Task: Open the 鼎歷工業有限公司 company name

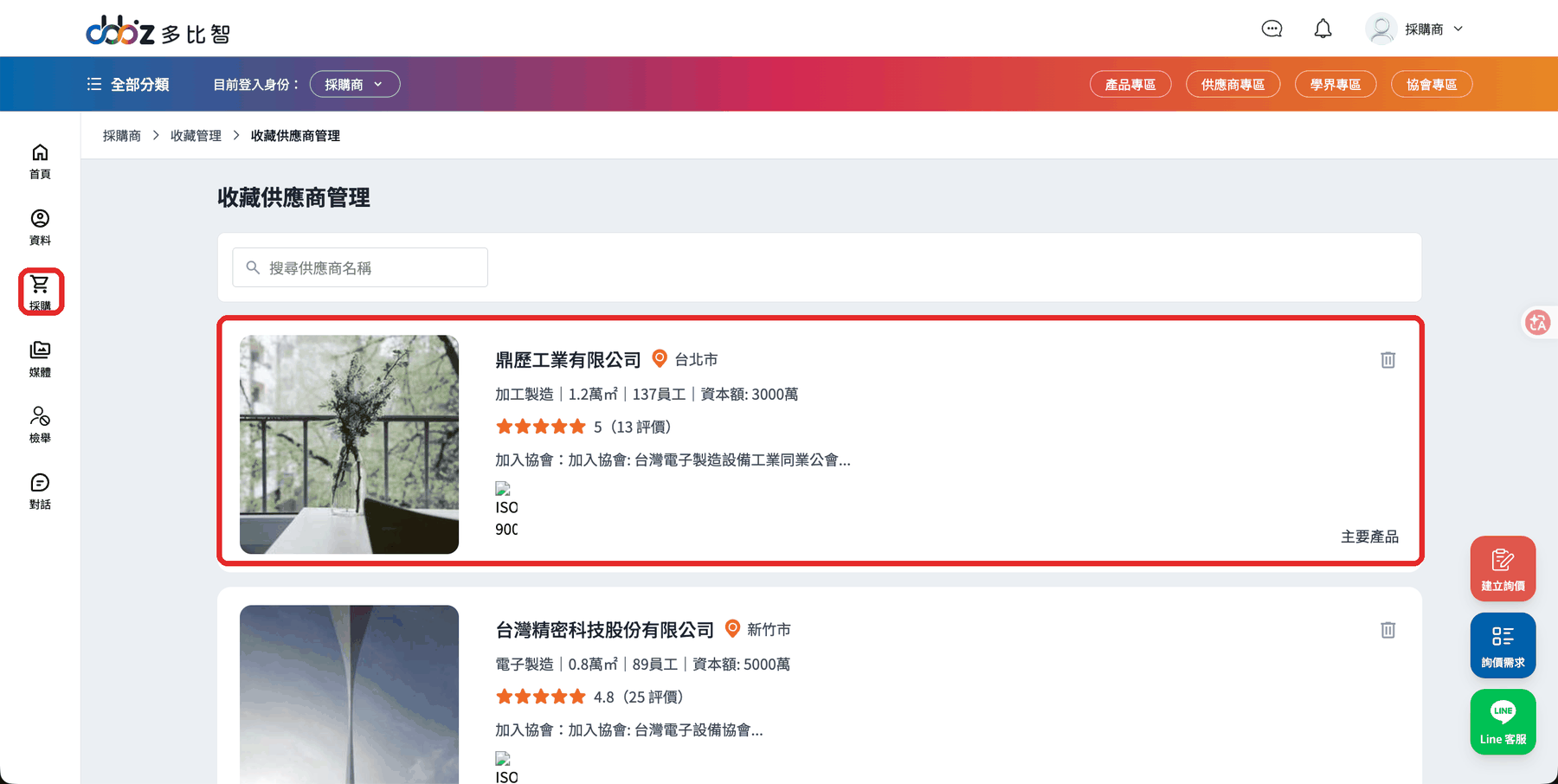Action: (x=568, y=359)
